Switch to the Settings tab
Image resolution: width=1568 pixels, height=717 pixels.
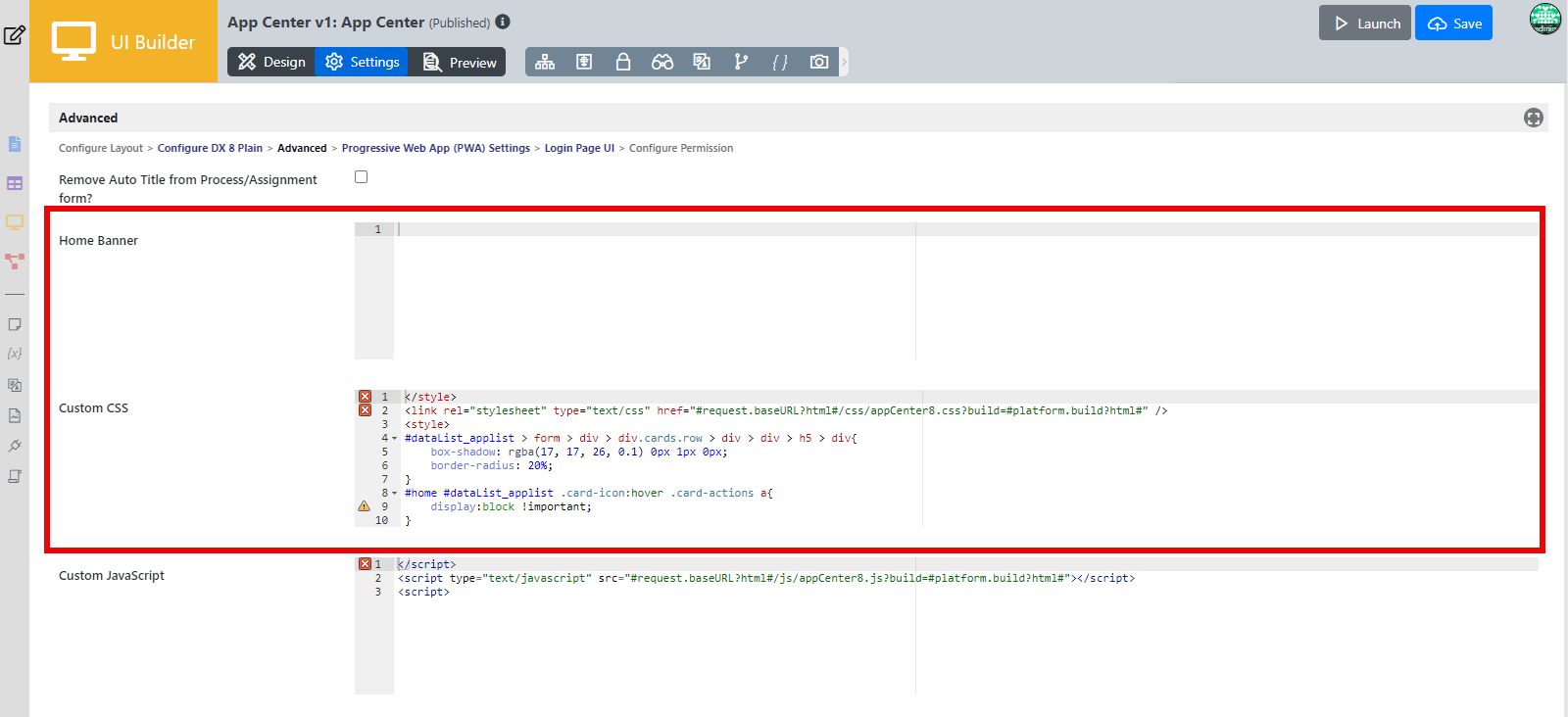pyautogui.click(x=362, y=62)
